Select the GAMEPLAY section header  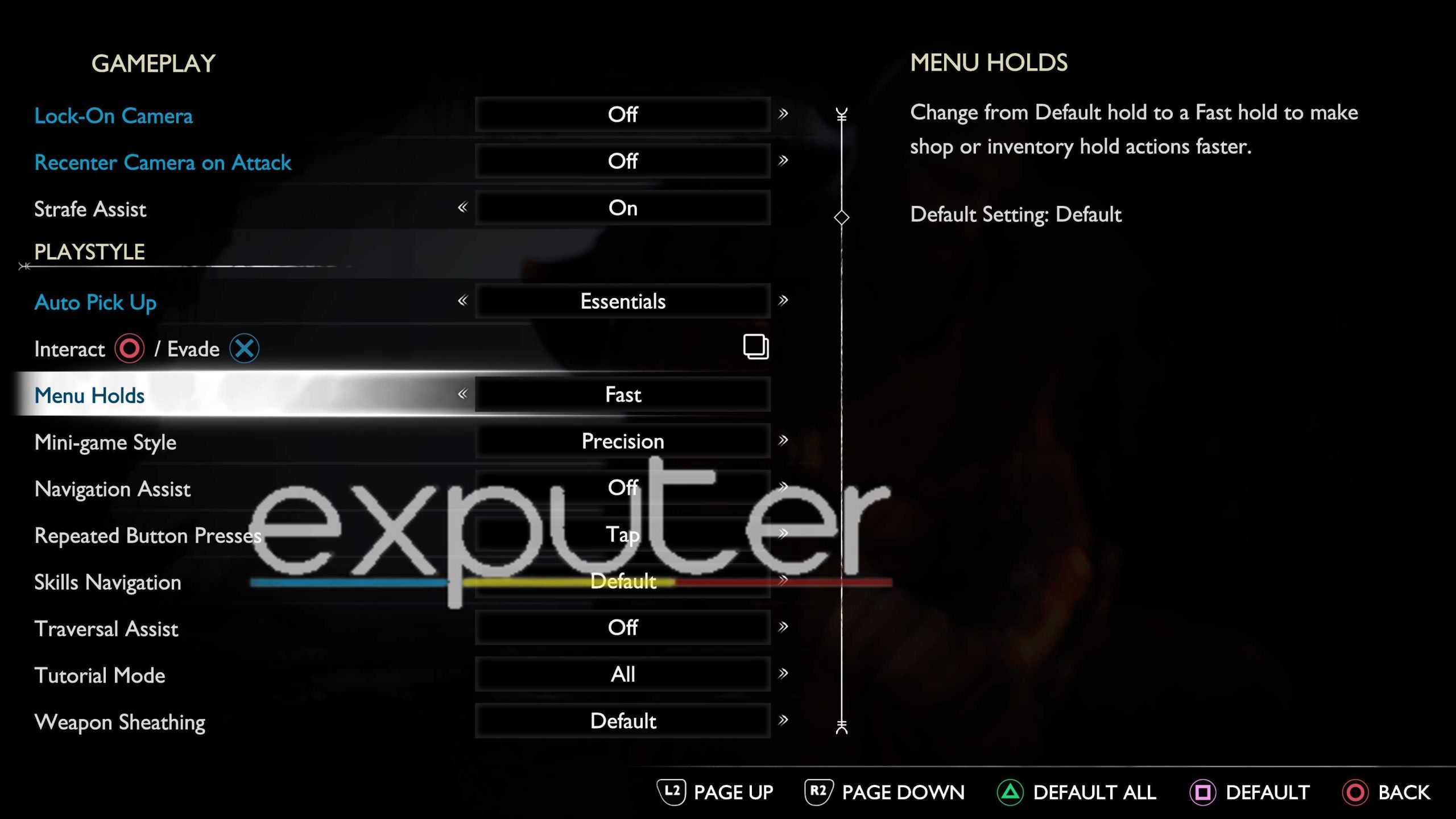[153, 63]
